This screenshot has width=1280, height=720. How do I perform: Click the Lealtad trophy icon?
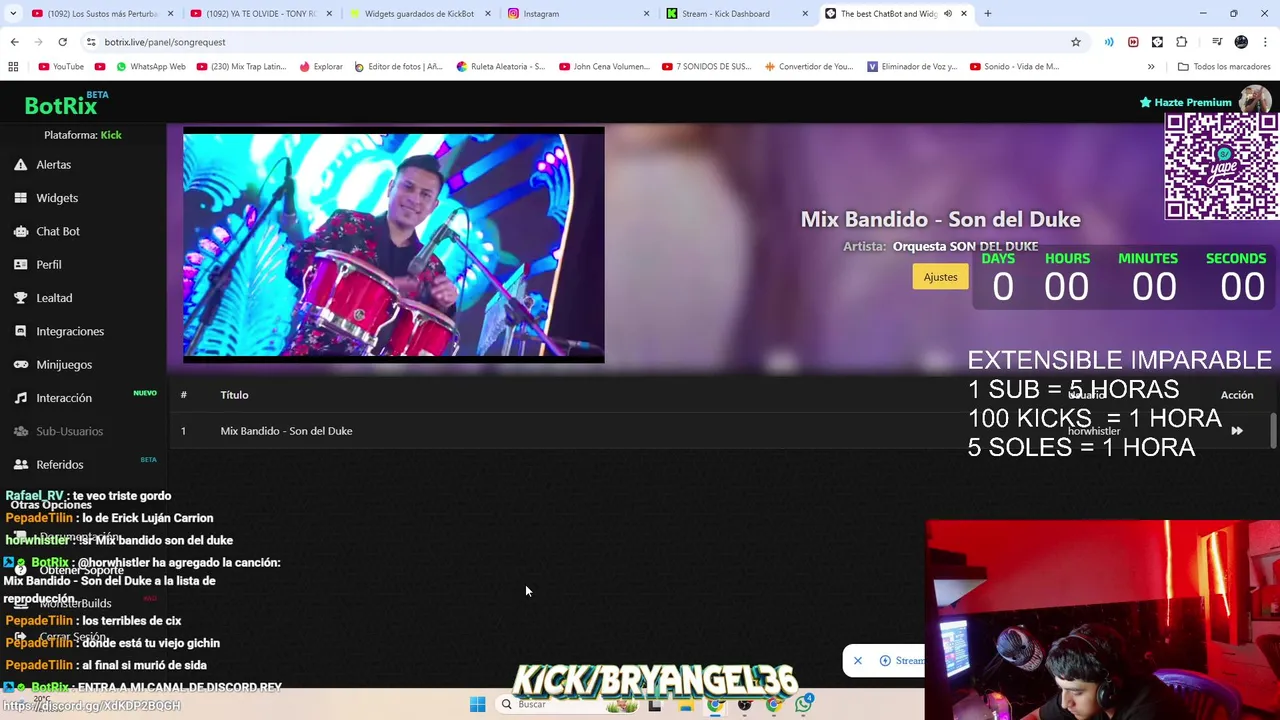coord(20,298)
